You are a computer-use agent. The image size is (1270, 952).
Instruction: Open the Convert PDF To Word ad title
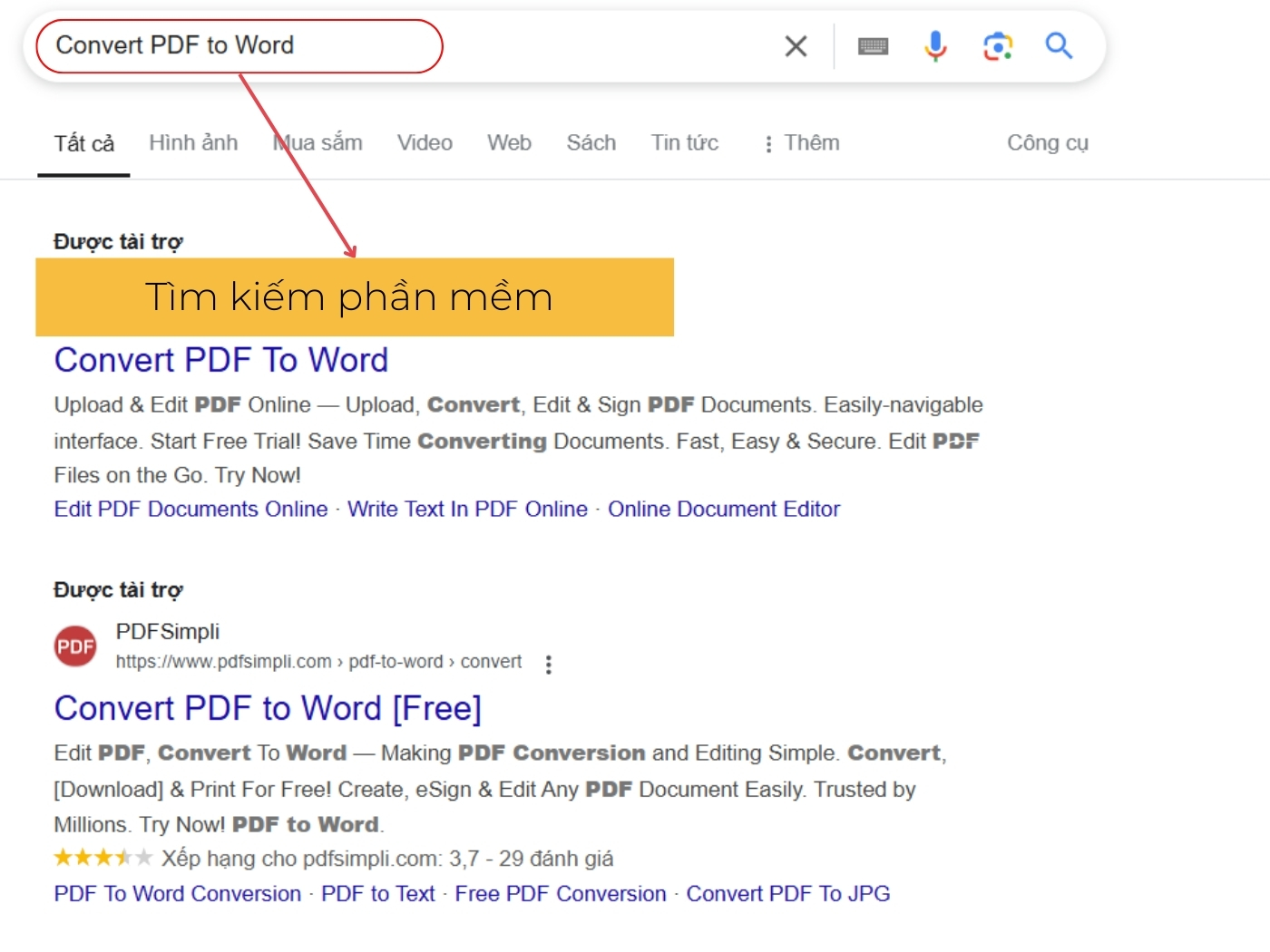coord(221,360)
